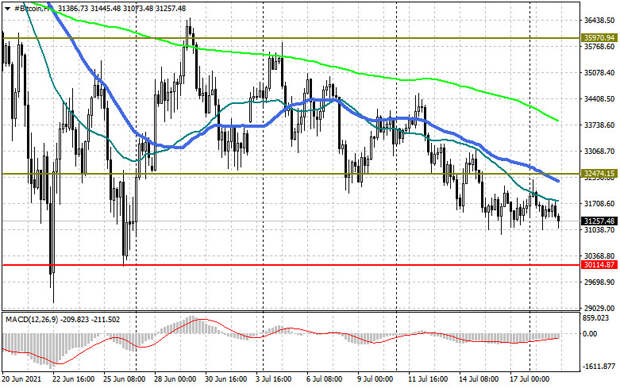Open the chart menu triangle beside #Bitcoin
This screenshot has width=620, height=388.
click(8, 8)
